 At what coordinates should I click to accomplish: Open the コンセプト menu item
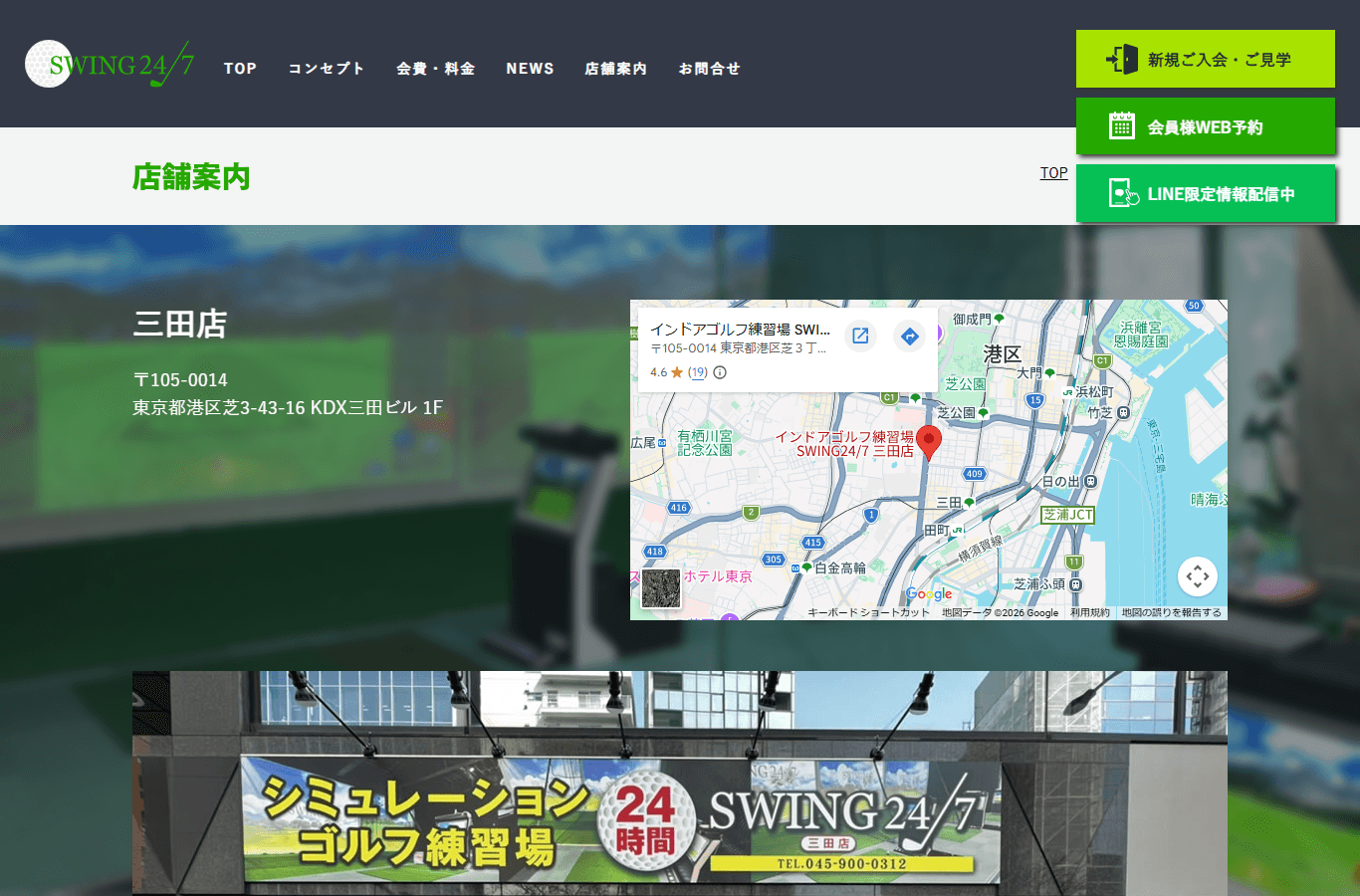pos(327,69)
